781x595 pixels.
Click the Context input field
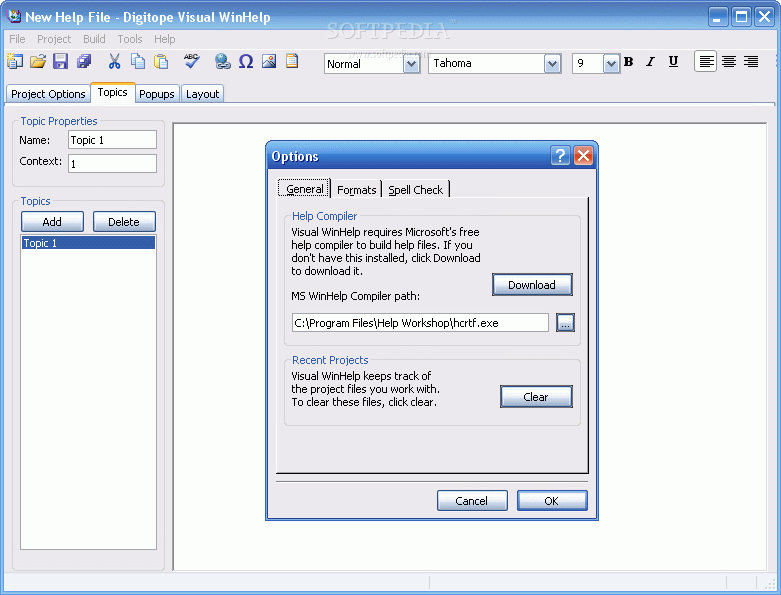click(x=113, y=164)
